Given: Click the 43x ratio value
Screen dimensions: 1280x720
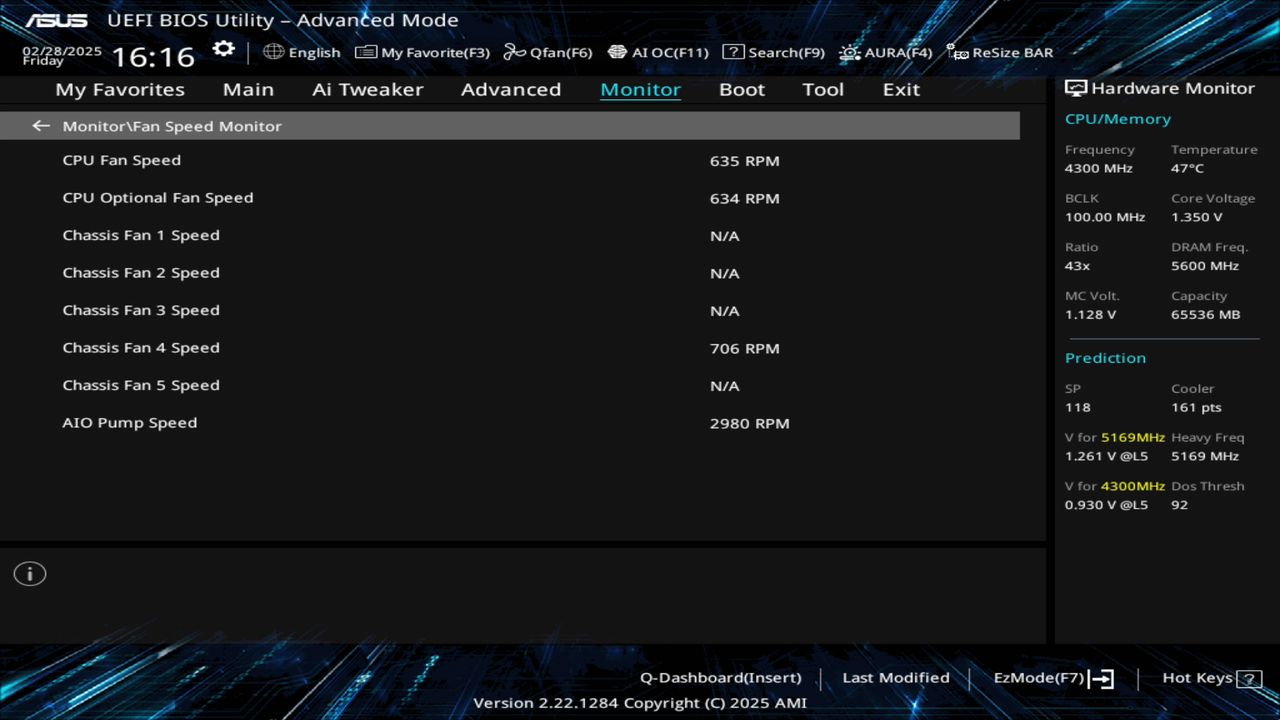Looking at the screenshot, I should [1077, 266].
